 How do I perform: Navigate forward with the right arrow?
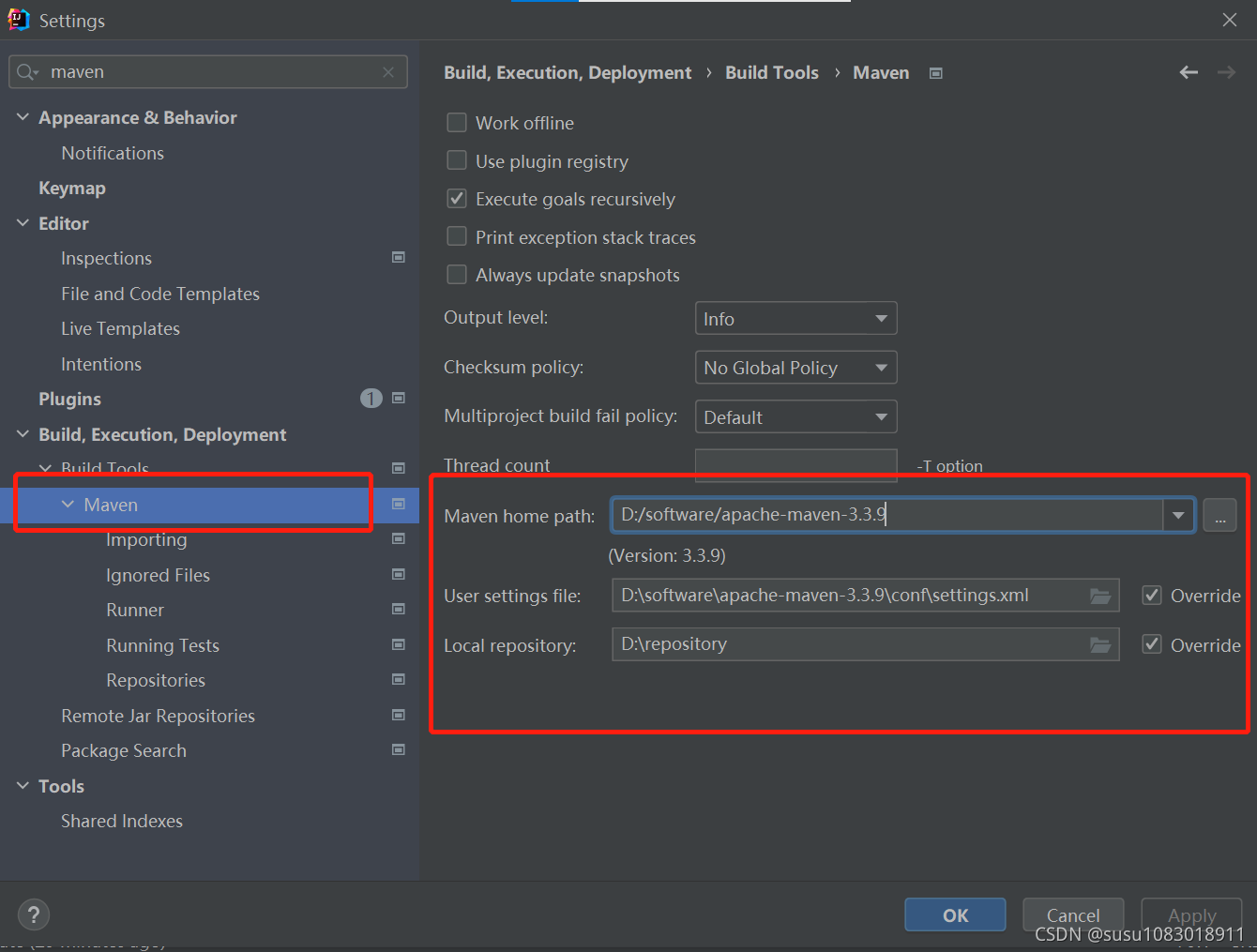(x=1226, y=72)
